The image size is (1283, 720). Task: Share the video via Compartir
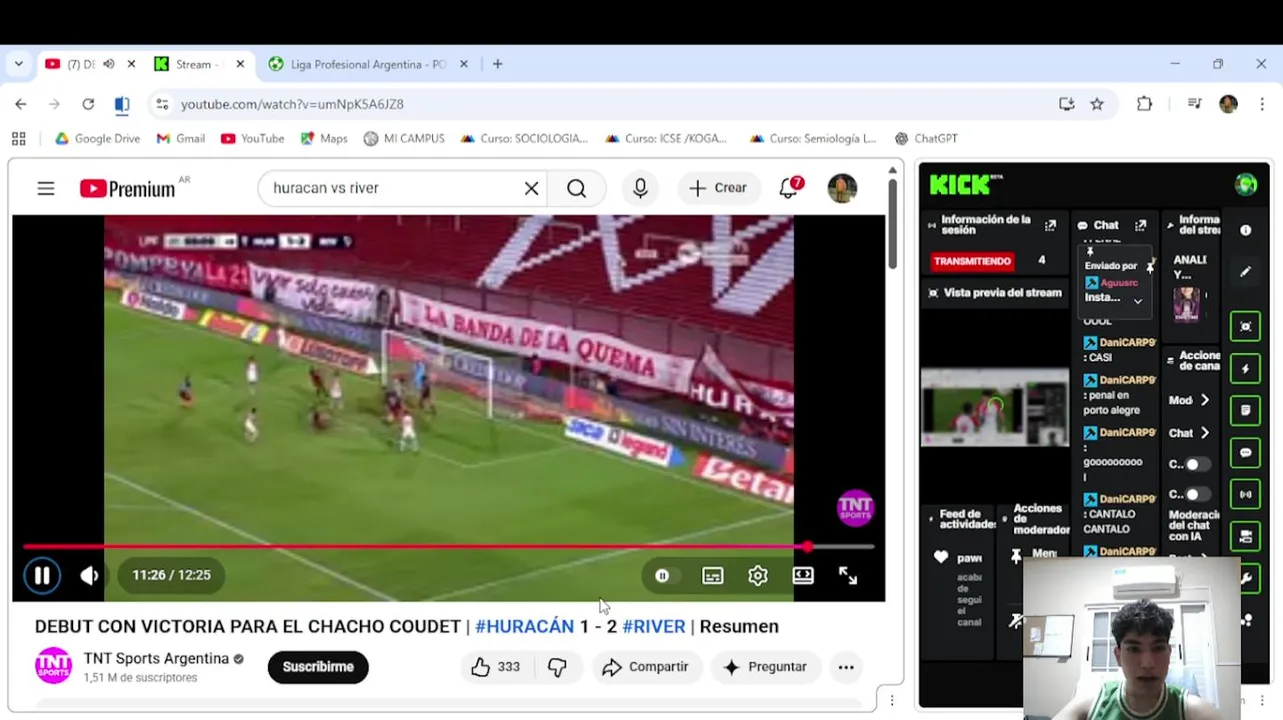(x=646, y=667)
